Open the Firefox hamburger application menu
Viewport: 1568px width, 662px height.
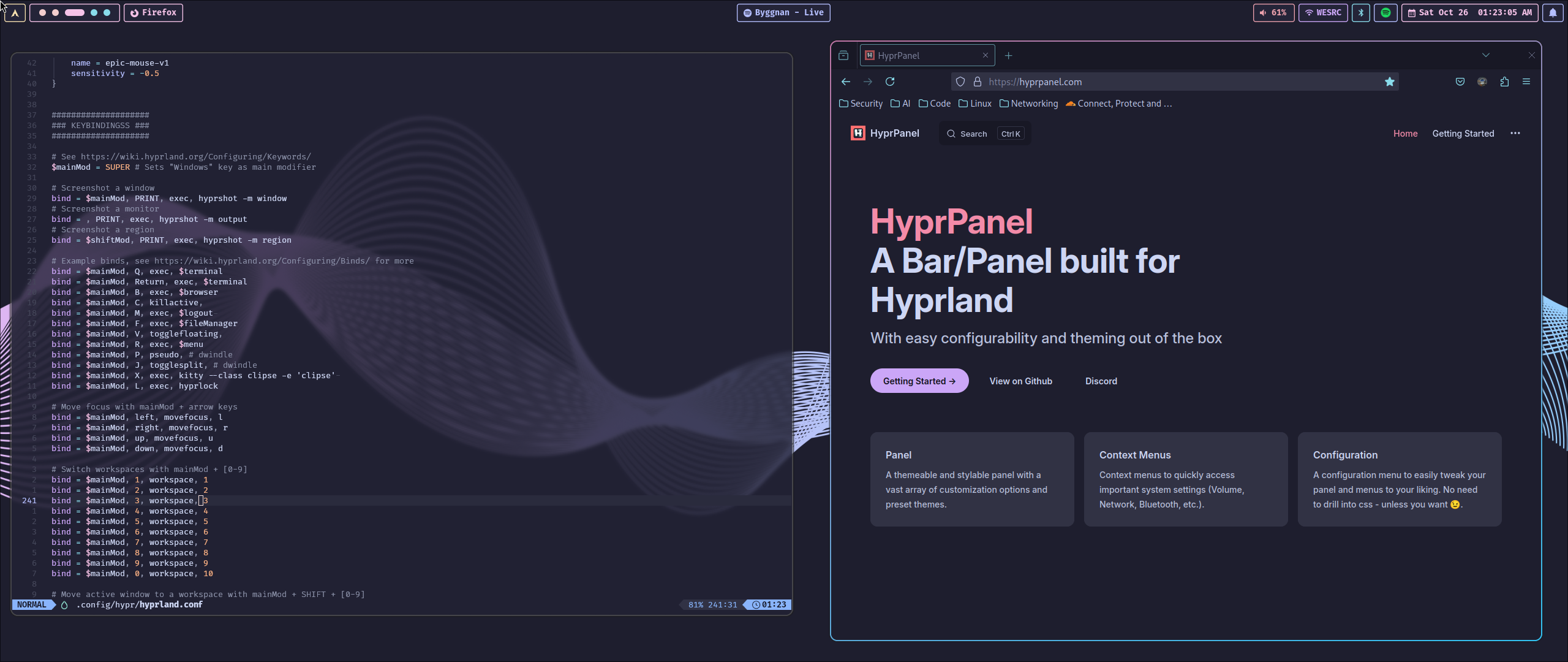pos(1526,82)
